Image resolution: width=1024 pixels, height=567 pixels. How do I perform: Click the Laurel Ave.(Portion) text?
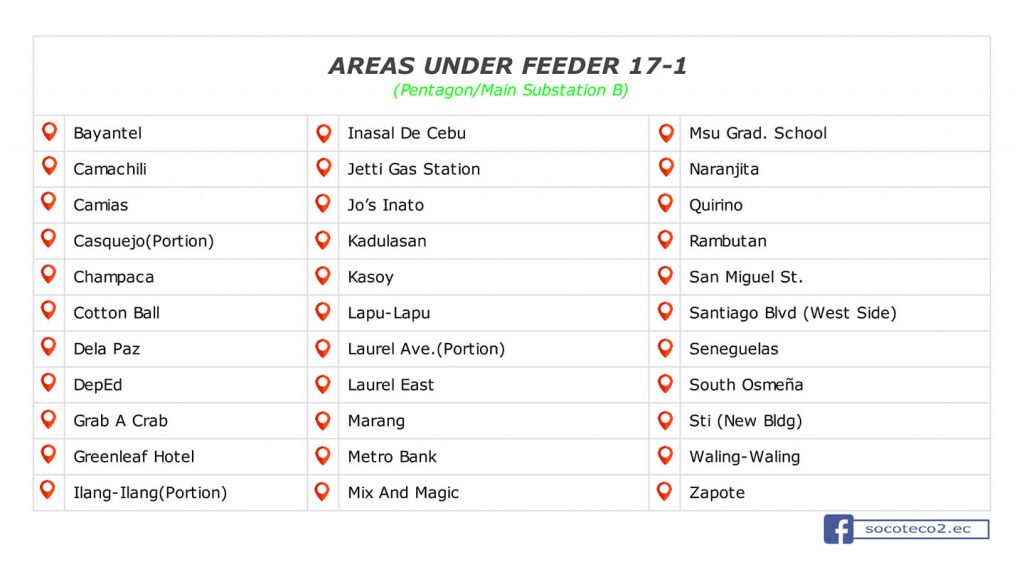click(x=426, y=349)
